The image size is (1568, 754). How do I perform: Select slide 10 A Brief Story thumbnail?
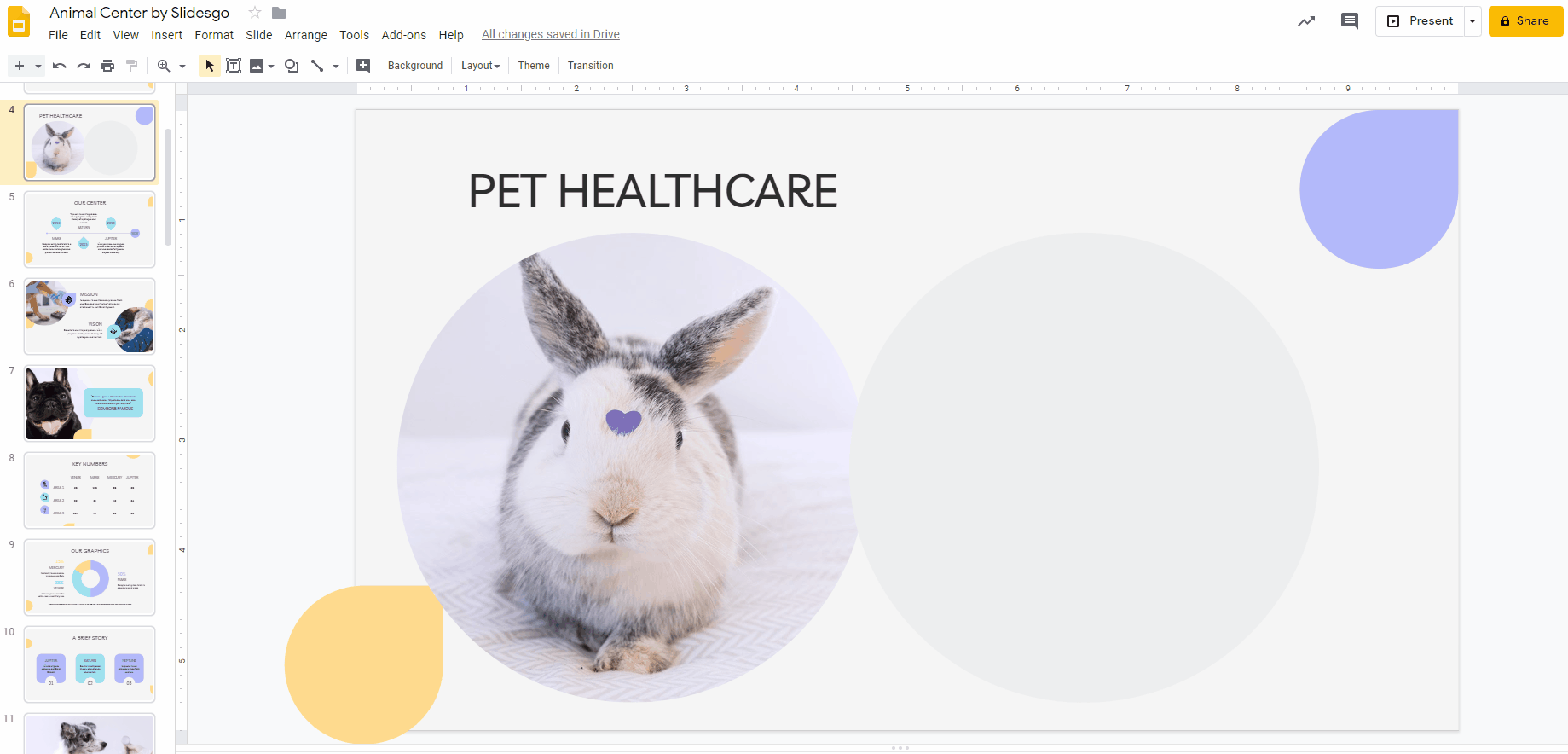(90, 664)
